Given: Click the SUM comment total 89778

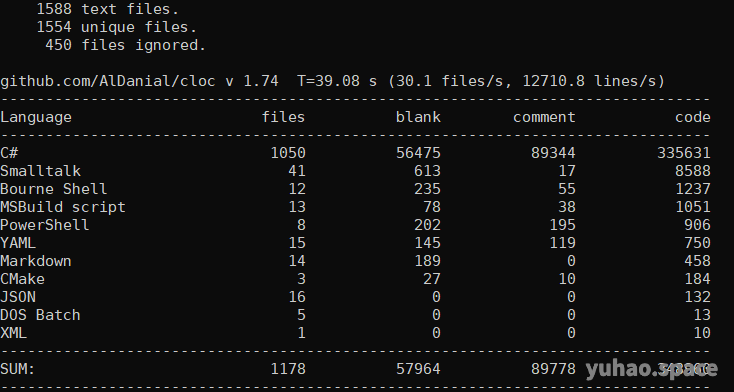Looking at the screenshot, I should pyautogui.click(x=553, y=369).
